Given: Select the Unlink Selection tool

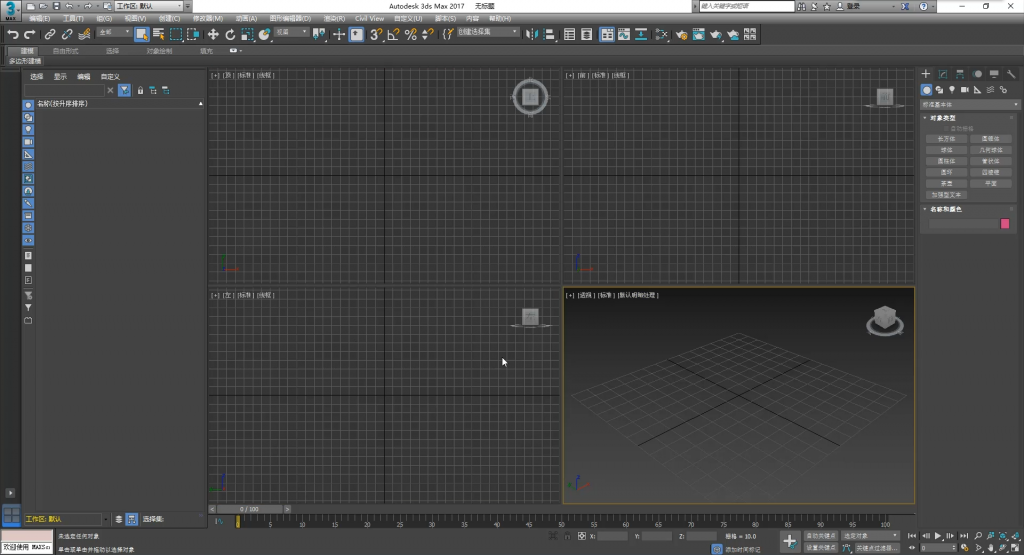Looking at the screenshot, I should (67, 35).
